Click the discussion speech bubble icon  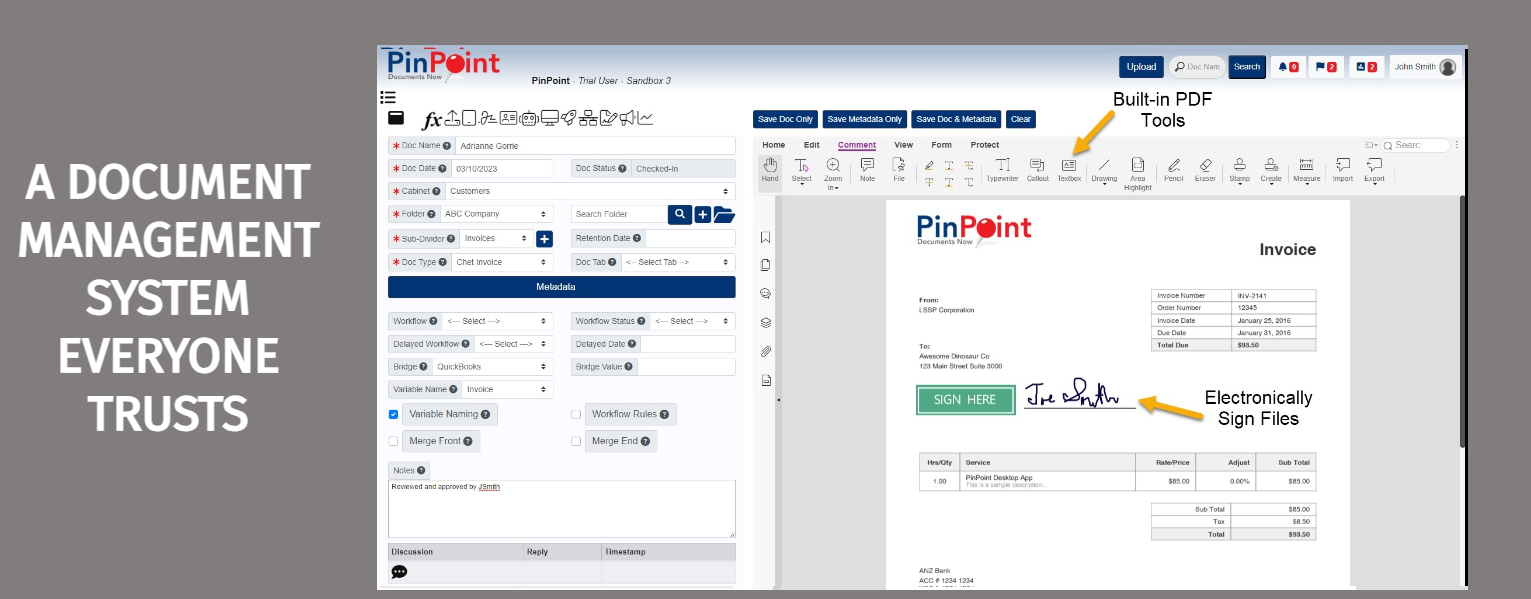pyautogui.click(x=399, y=572)
